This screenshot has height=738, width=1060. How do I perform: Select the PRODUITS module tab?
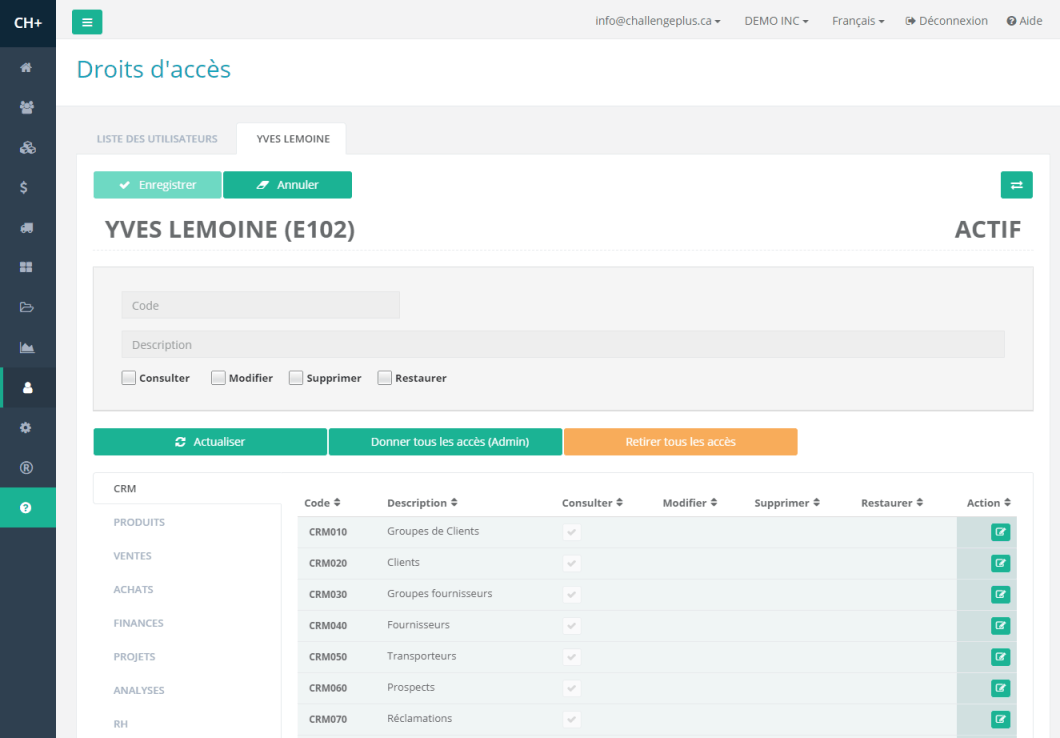(139, 522)
